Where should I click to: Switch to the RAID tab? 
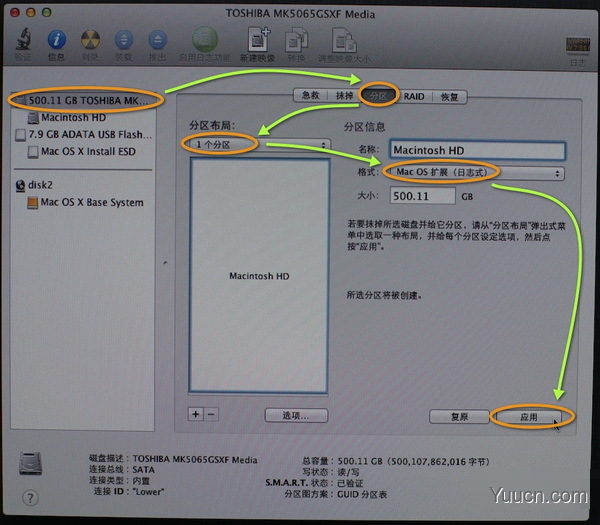click(414, 96)
